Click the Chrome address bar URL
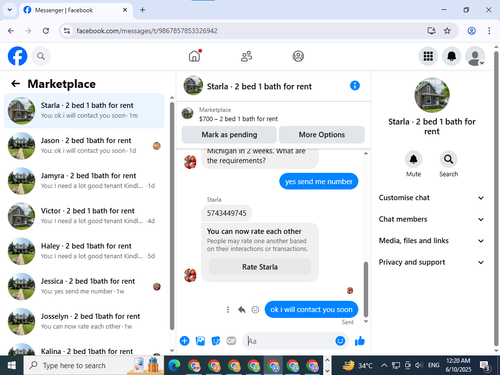 coord(147,31)
